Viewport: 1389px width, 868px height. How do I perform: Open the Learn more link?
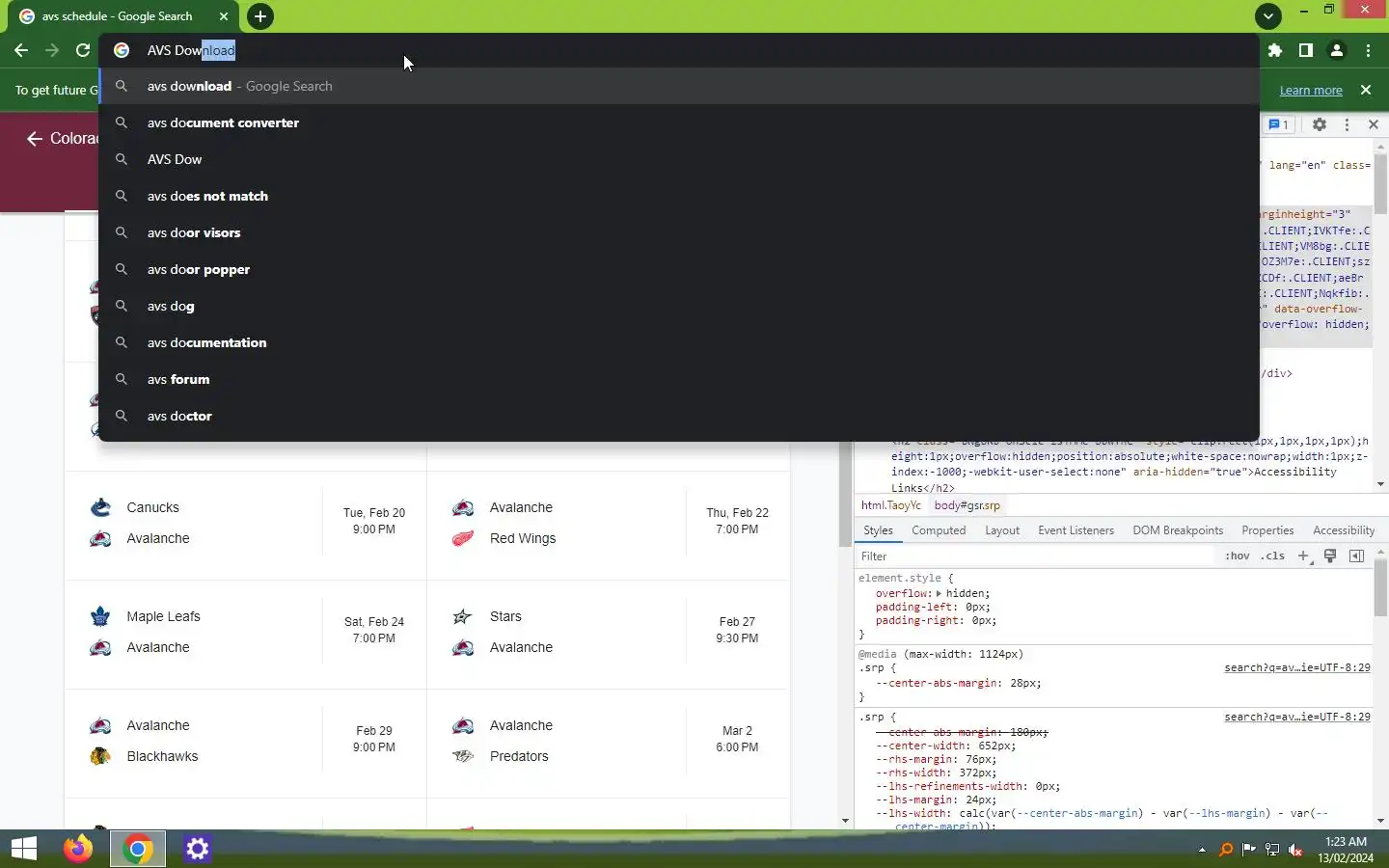click(1311, 90)
